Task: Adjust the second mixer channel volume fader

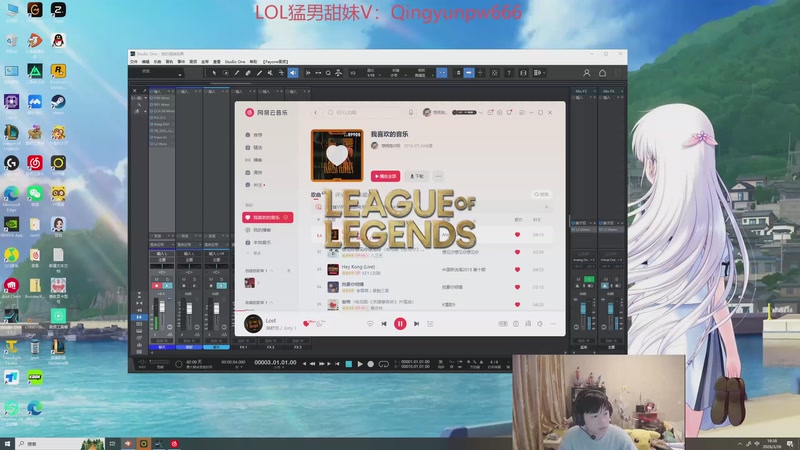Action: pyautogui.click(x=189, y=309)
